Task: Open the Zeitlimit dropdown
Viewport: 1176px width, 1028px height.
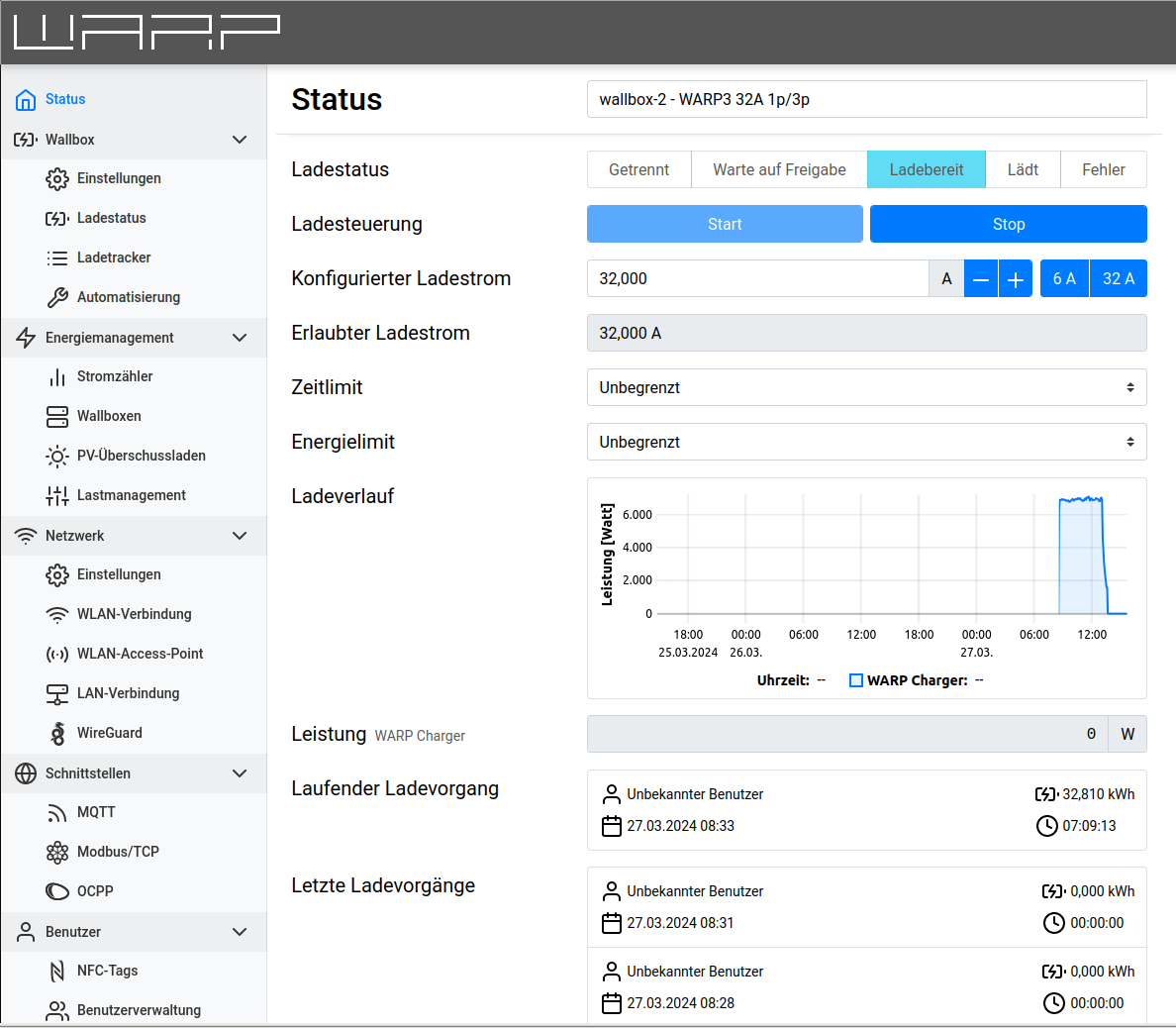Action: [x=866, y=387]
